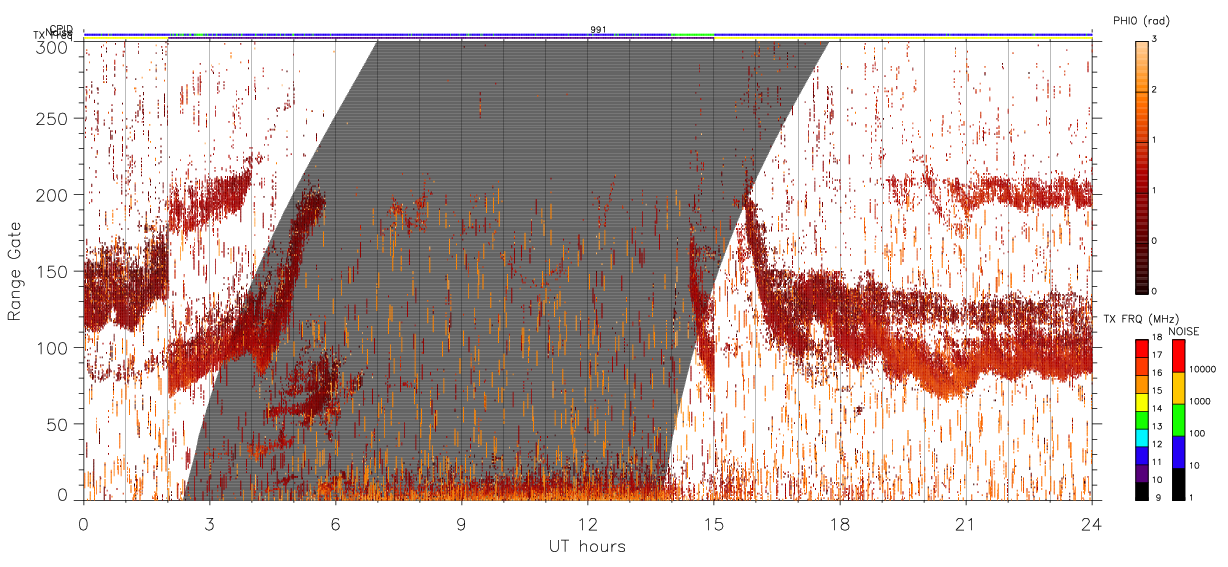Screen dimensions: 1228x567
Task: Click the UT hours axis label
Action: (x=586, y=546)
